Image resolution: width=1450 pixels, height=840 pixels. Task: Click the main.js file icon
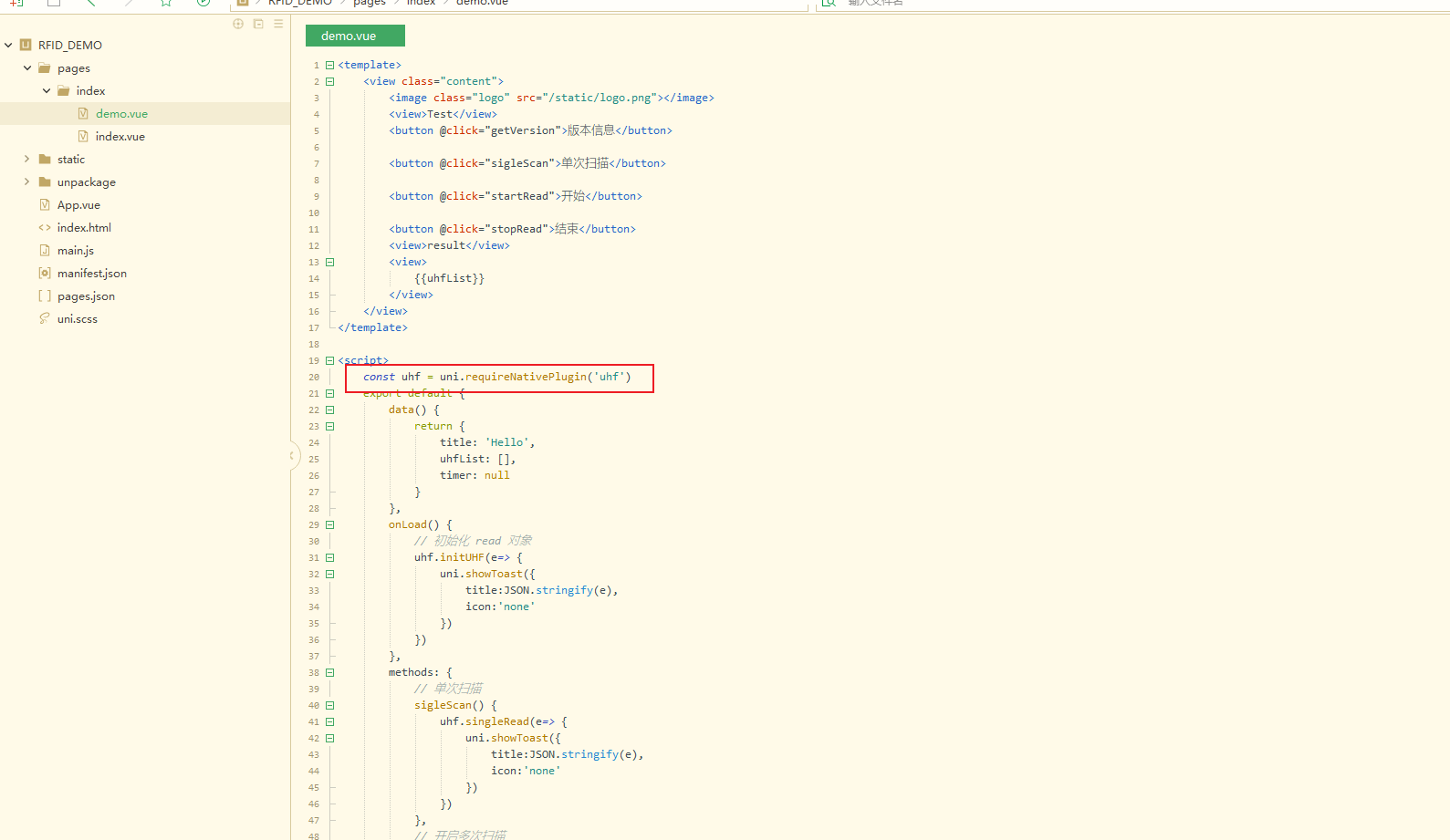[45, 250]
